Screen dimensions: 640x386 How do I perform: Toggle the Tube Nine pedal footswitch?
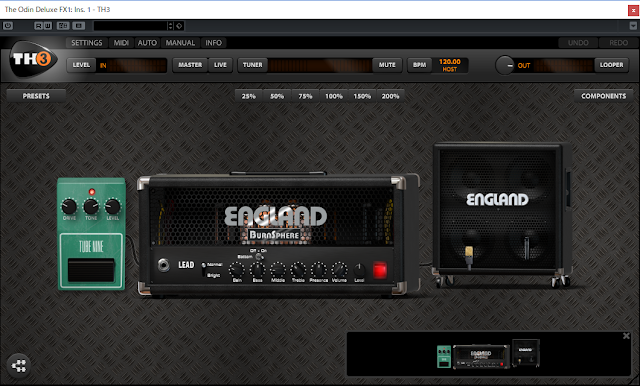click(91, 270)
